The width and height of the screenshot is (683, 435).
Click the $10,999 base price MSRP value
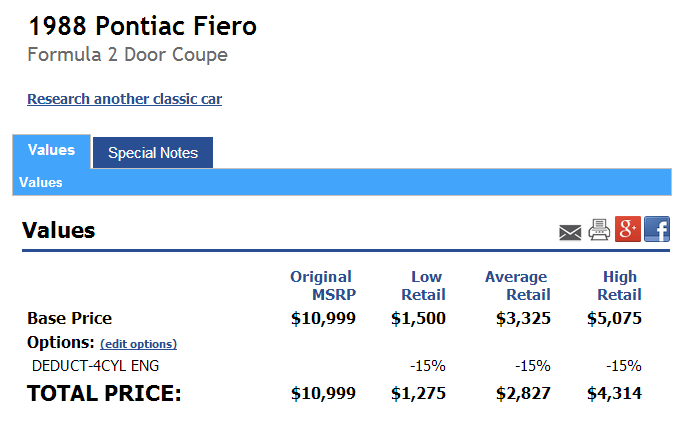323,318
